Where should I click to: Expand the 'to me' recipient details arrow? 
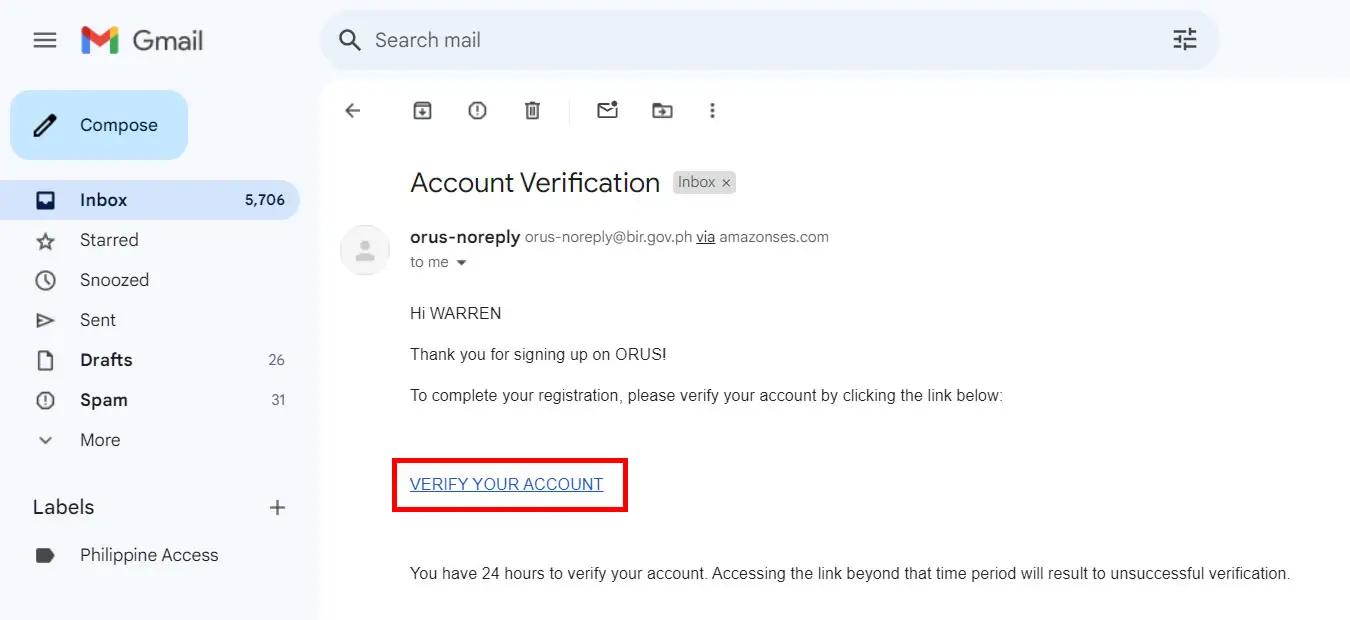point(461,262)
